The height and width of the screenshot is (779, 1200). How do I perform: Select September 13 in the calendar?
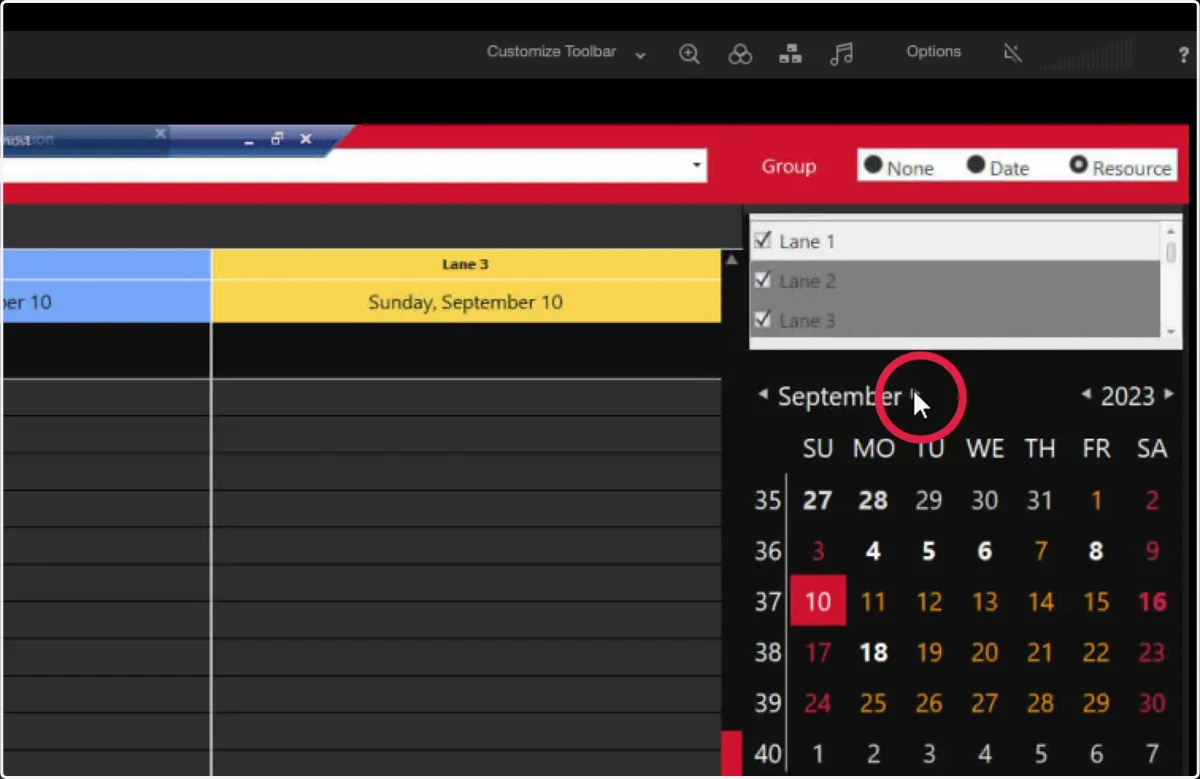click(x=985, y=601)
